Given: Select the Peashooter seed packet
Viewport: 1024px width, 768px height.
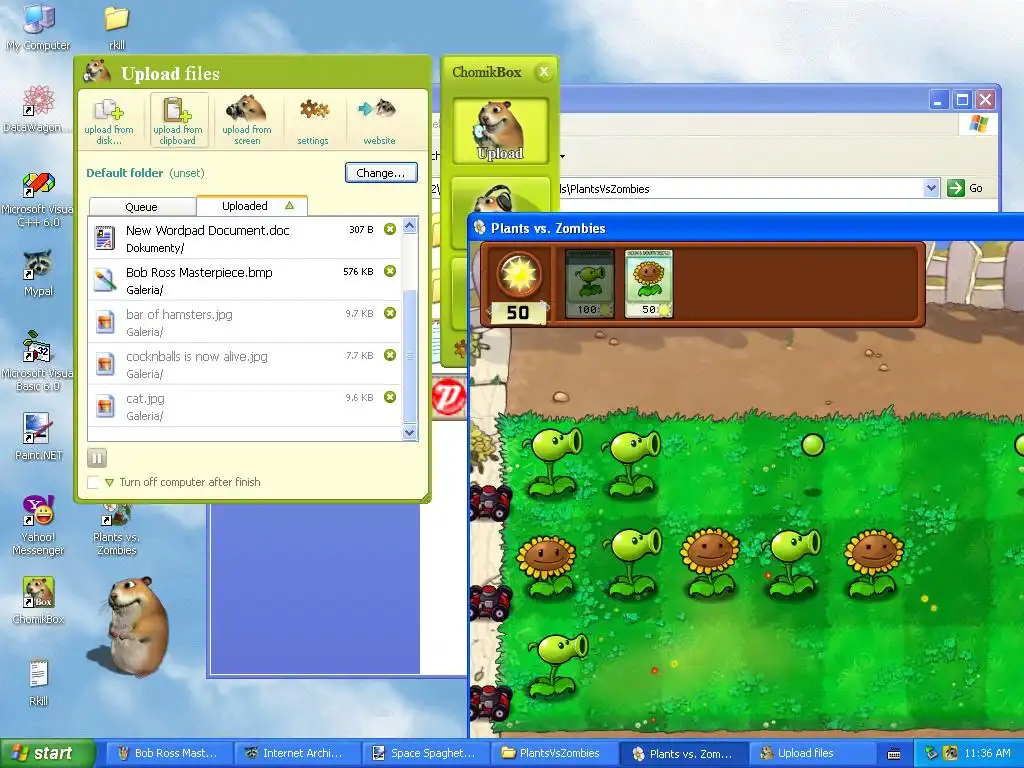Looking at the screenshot, I should 589,283.
